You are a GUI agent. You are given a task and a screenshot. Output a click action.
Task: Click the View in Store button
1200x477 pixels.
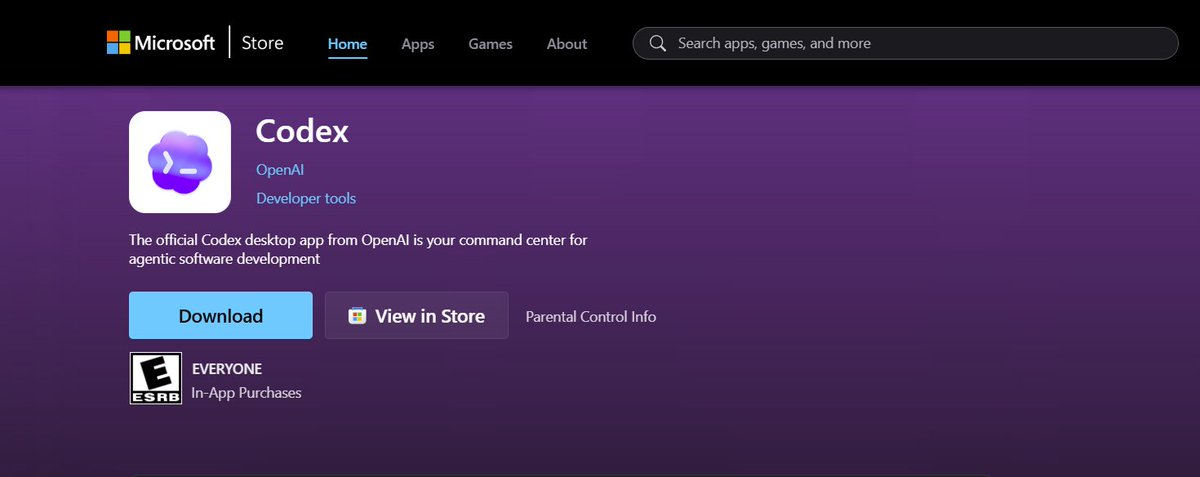click(x=416, y=316)
